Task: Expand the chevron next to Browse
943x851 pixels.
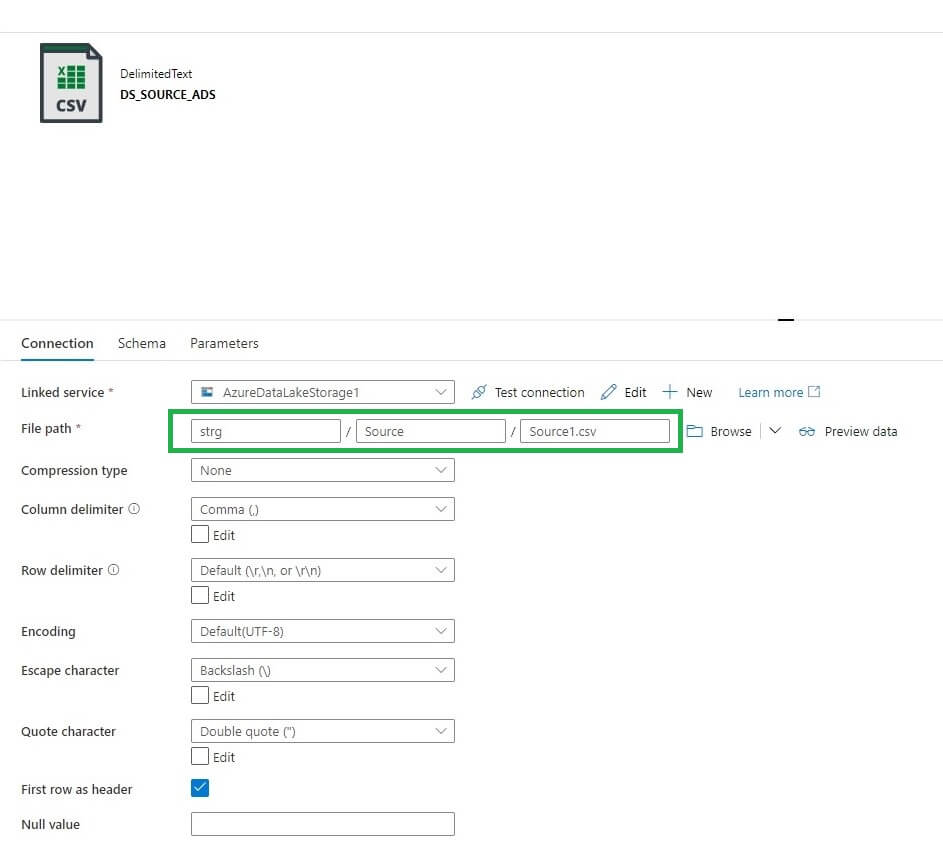Action: (x=775, y=431)
